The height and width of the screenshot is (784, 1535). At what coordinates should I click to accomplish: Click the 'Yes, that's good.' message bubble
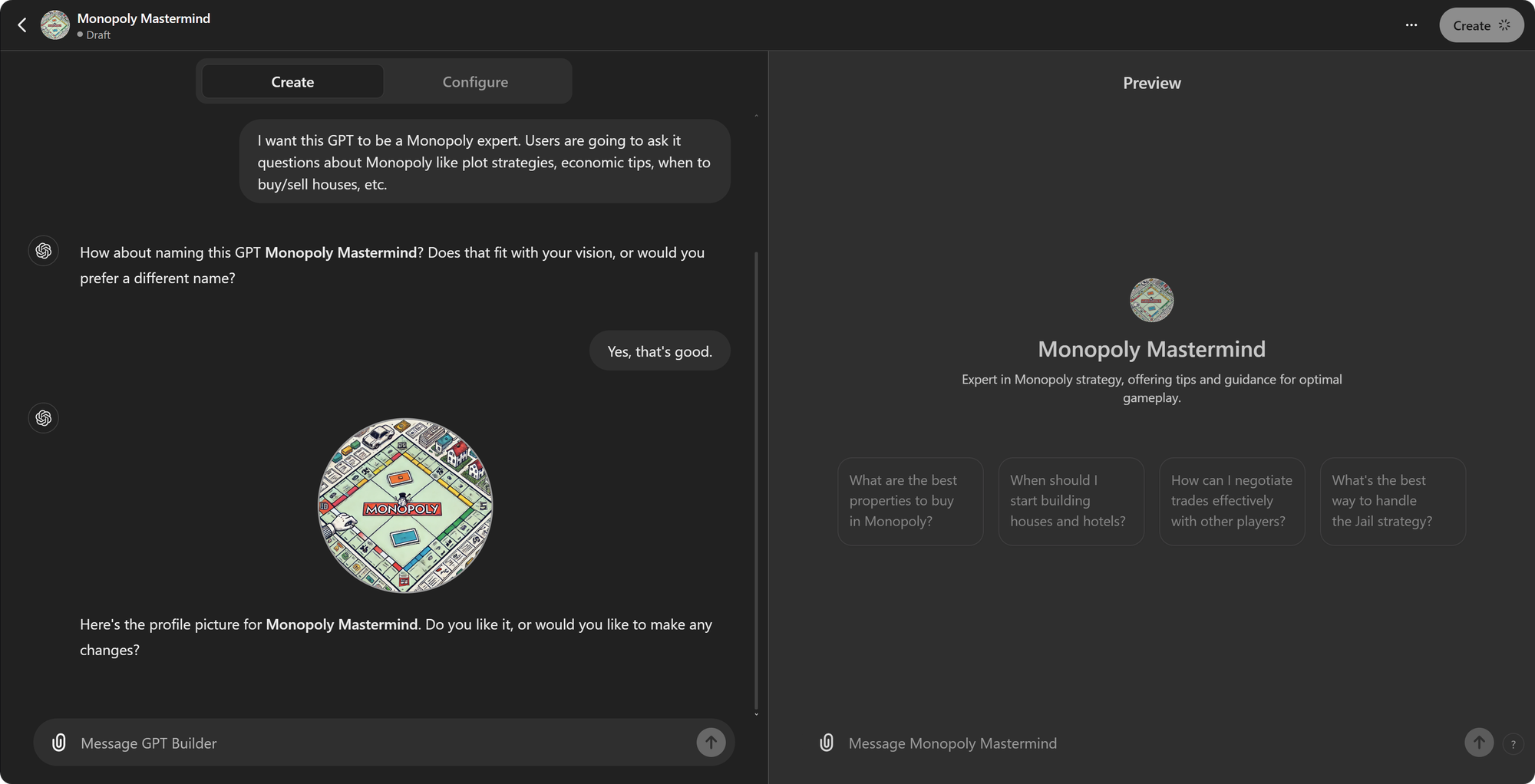pyautogui.click(x=660, y=351)
